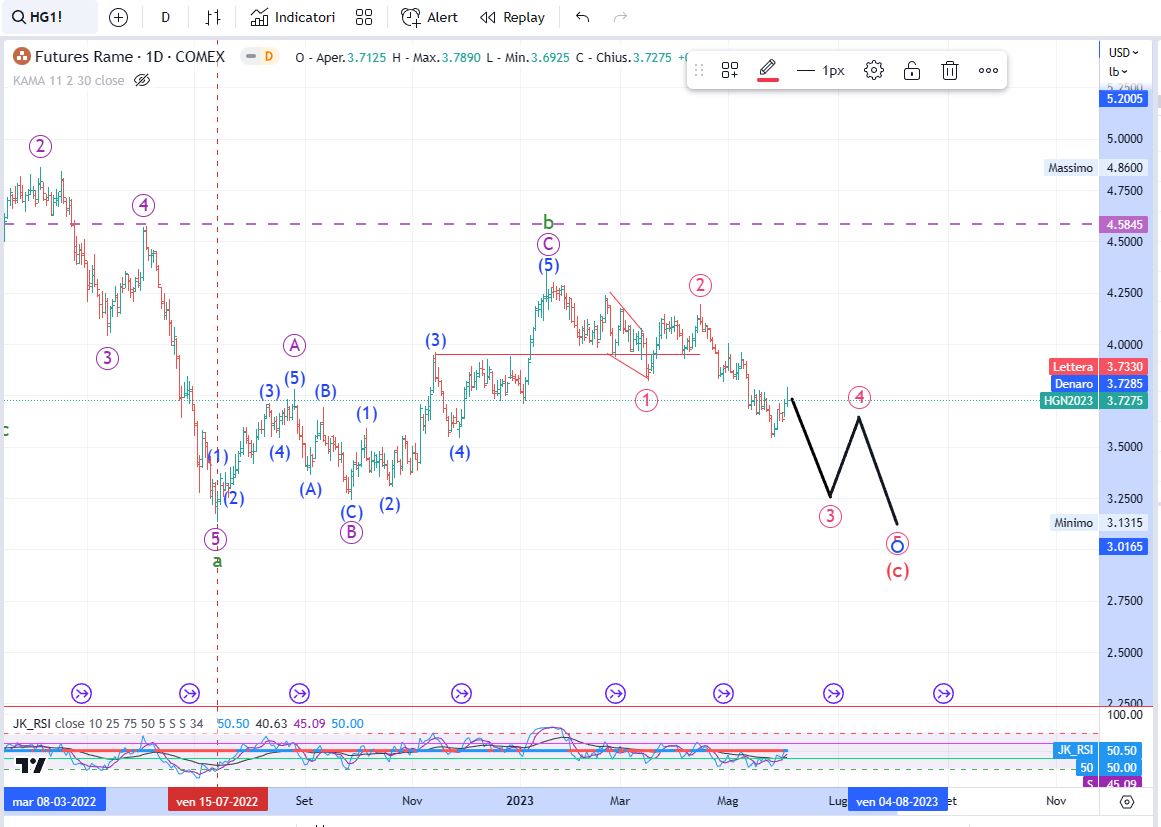The width and height of the screenshot is (1161, 827).
Task: Open the lb unit dropdown
Action: (1118, 72)
